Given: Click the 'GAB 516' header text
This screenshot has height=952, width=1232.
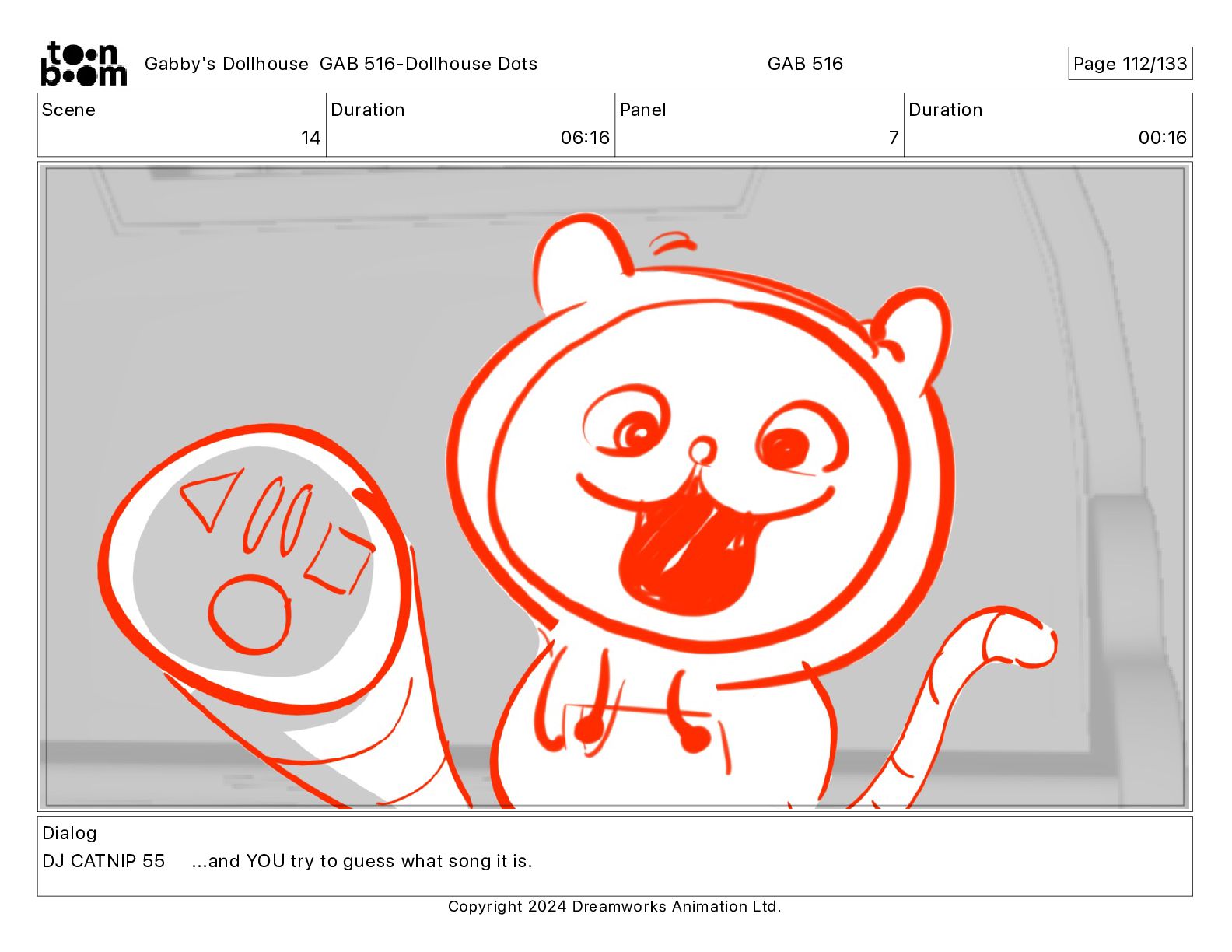Looking at the screenshot, I should pos(805,64).
